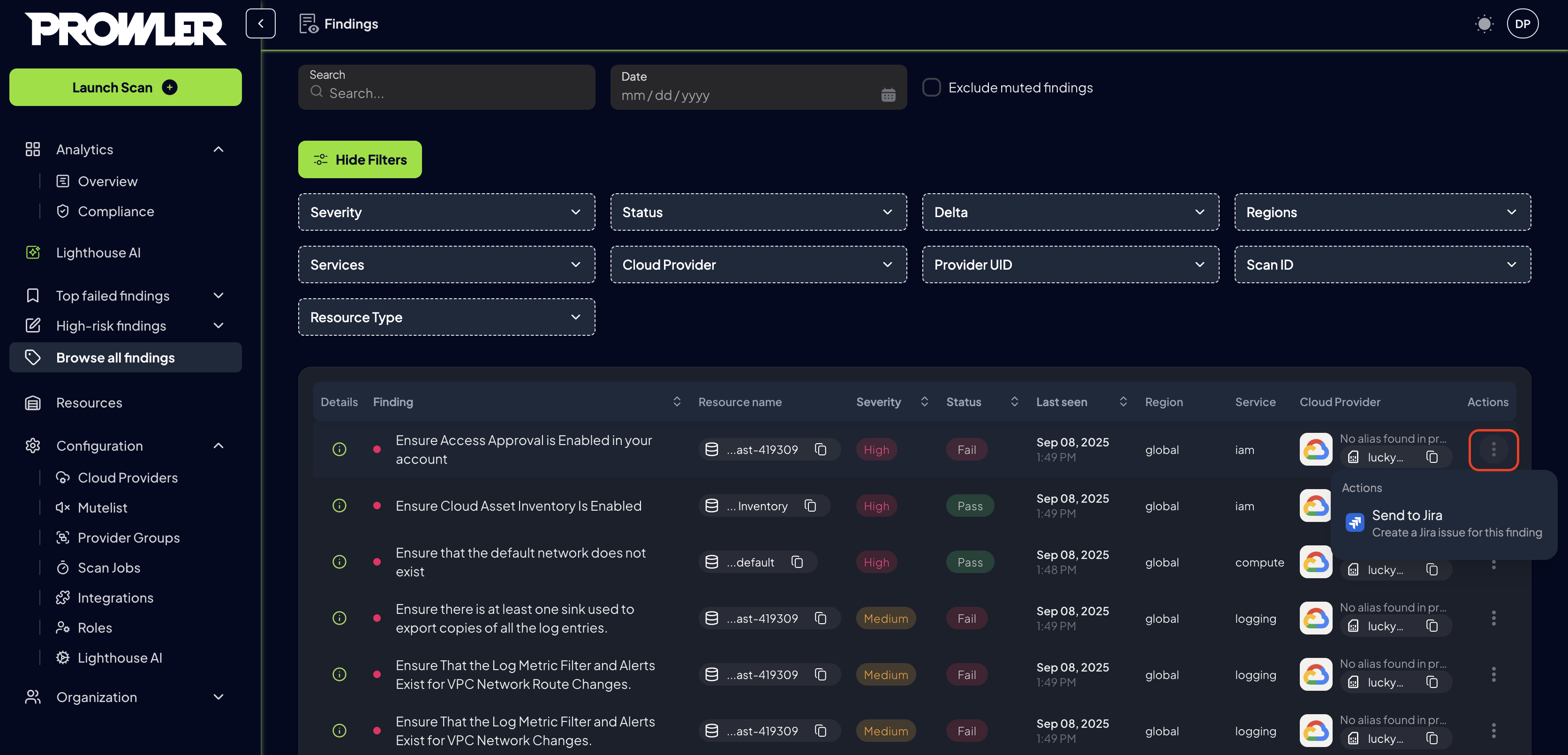Open the Integrations page
The image size is (1568, 755).
tap(116, 597)
